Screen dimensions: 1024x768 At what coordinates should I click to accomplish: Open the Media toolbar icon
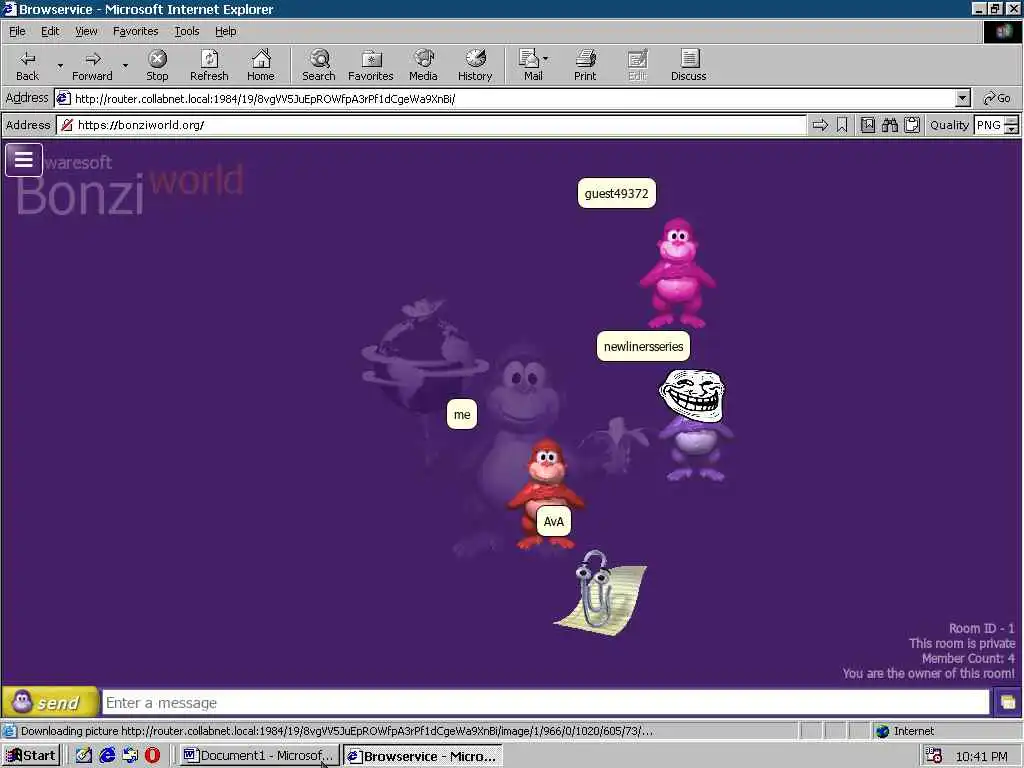click(x=423, y=65)
